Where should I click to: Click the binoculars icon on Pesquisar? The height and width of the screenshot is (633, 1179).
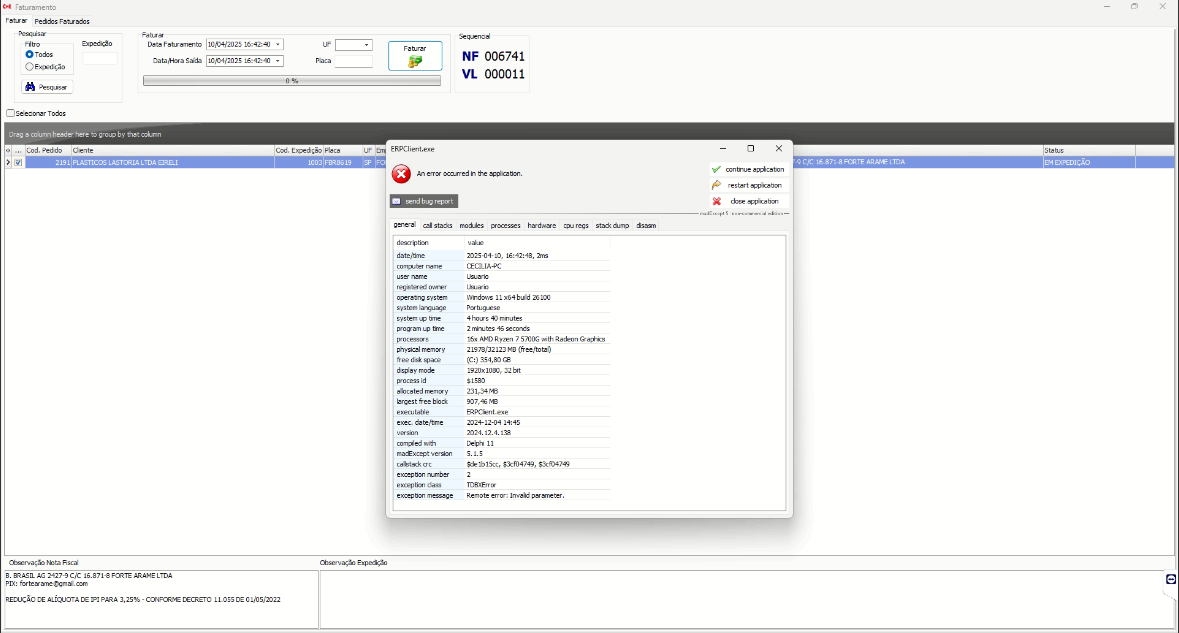pyautogui.click(x=30, y=87)
